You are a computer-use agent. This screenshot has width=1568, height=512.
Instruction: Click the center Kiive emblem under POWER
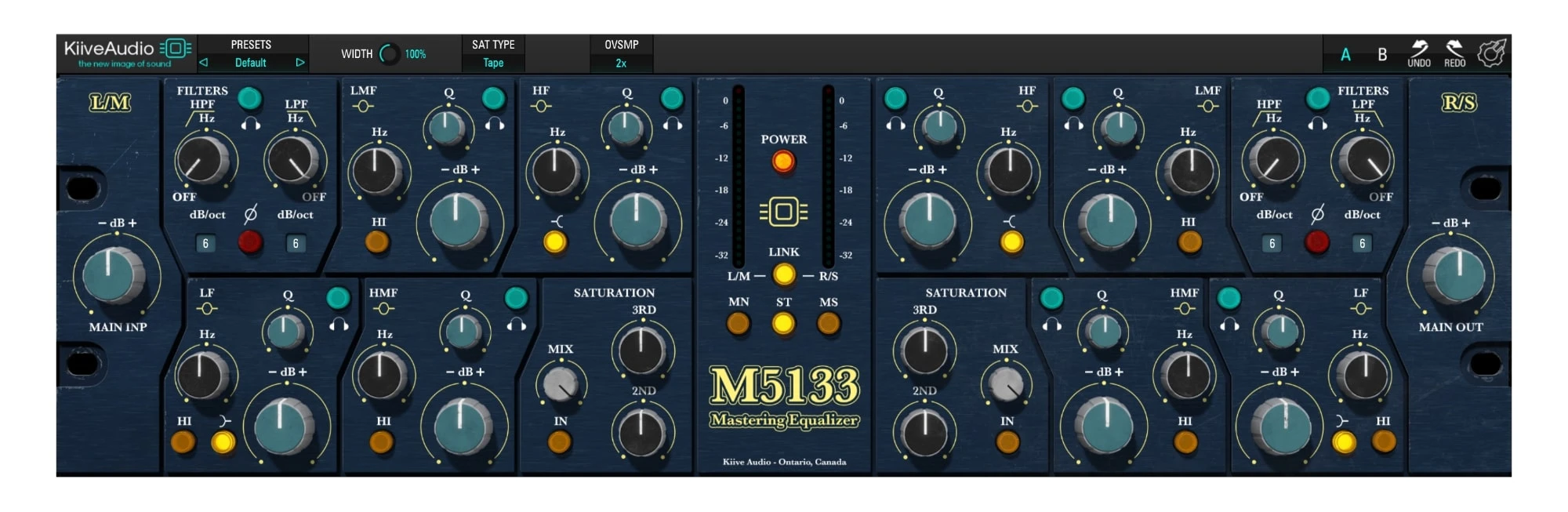click(x=783, y=212)
